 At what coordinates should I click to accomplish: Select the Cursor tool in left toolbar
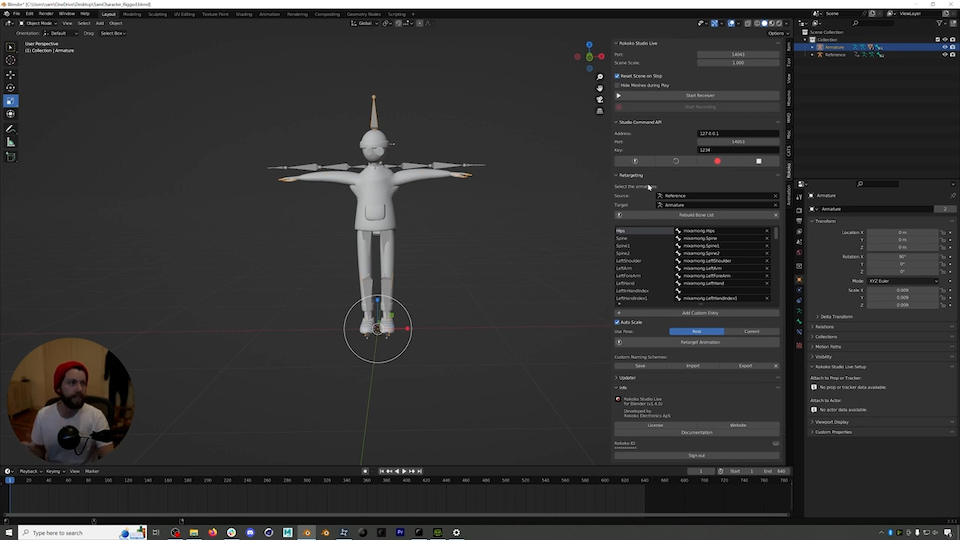[x=10, y=60]
